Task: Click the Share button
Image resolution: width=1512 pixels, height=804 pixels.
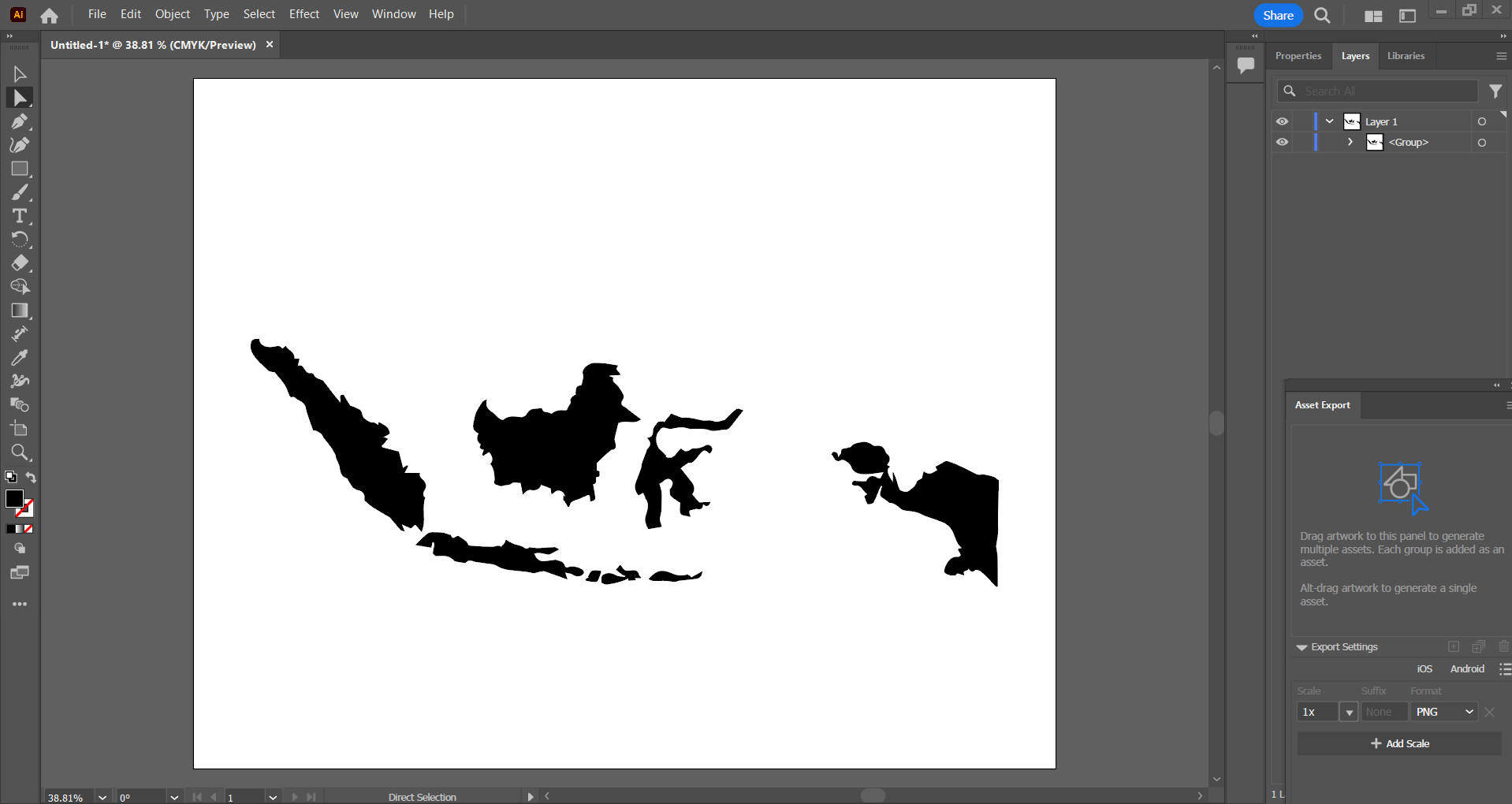Action: (1277, 15)
